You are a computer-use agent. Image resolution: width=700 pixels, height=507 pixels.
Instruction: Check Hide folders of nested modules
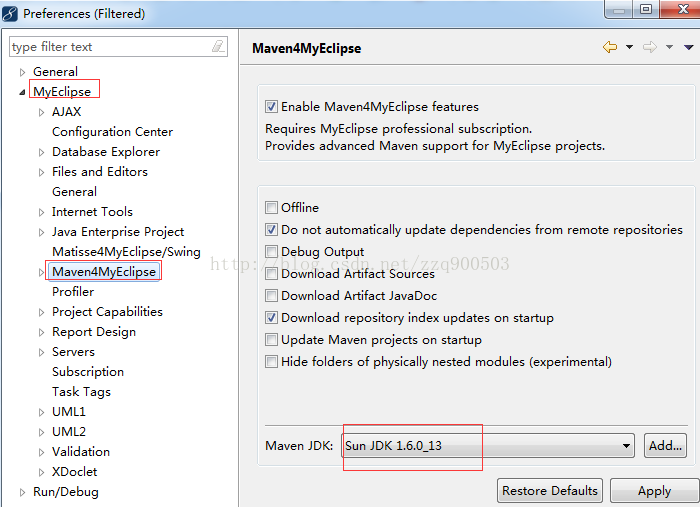click(271, 362)
